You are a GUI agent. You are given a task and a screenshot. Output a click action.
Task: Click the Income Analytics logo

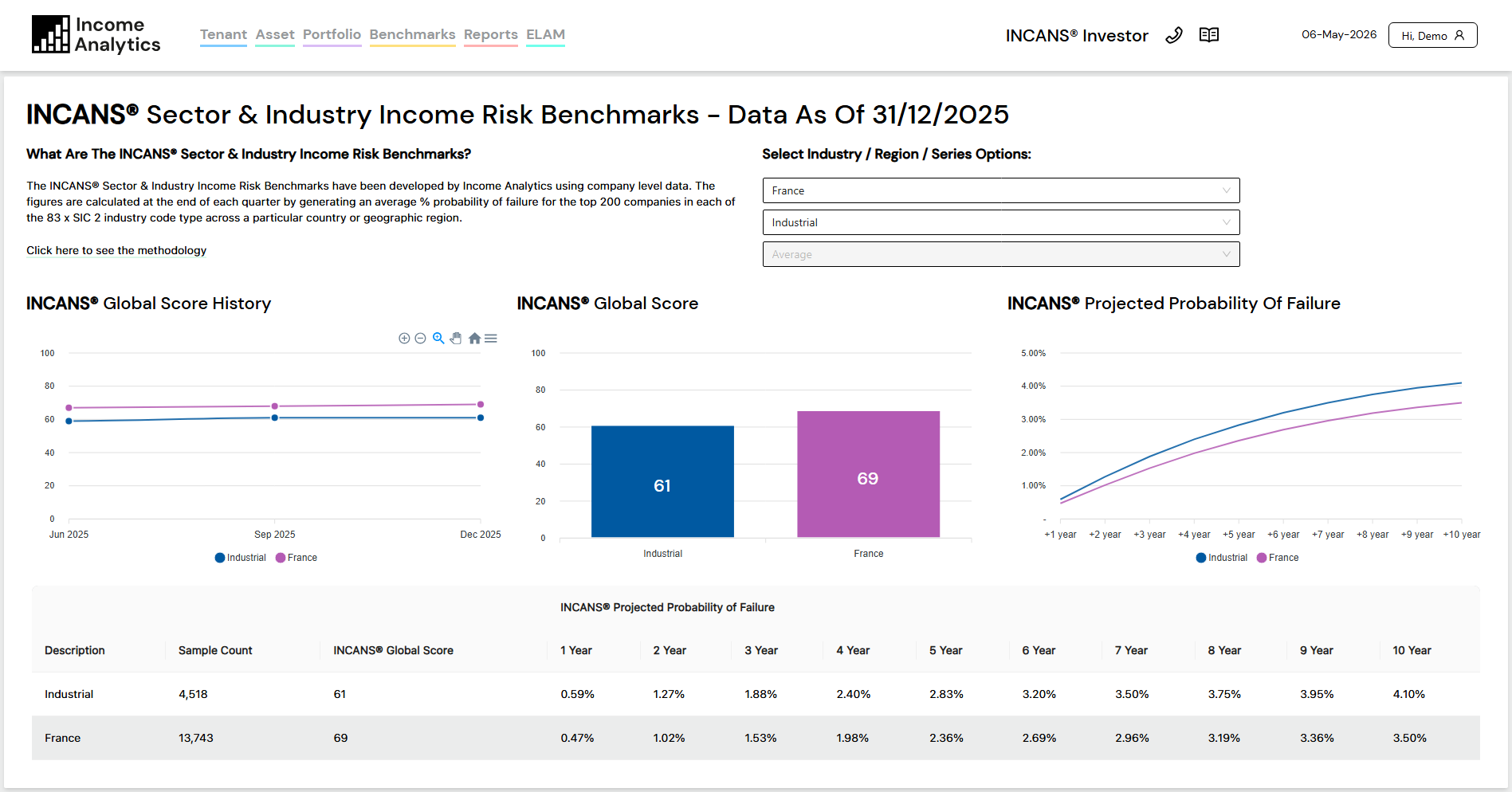(x=96, y=35)
